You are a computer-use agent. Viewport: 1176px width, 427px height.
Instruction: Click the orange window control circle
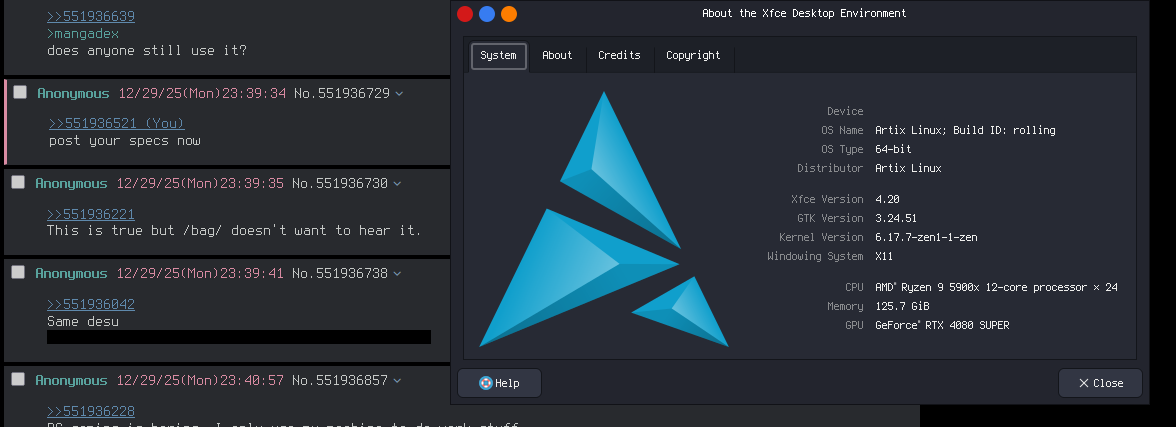tap(508, 14)
